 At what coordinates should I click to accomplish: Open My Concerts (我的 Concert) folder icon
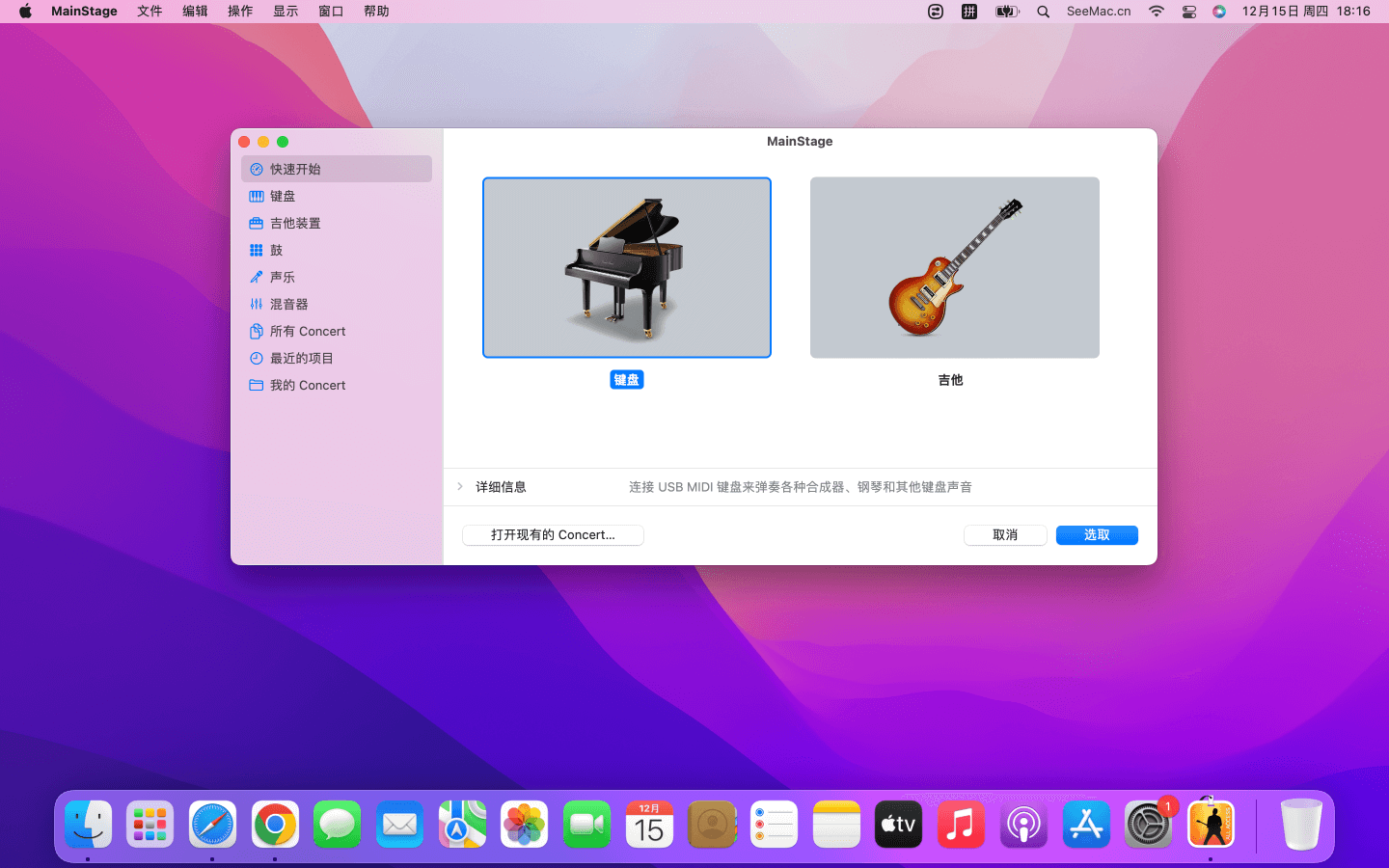[x=257, y=385]
